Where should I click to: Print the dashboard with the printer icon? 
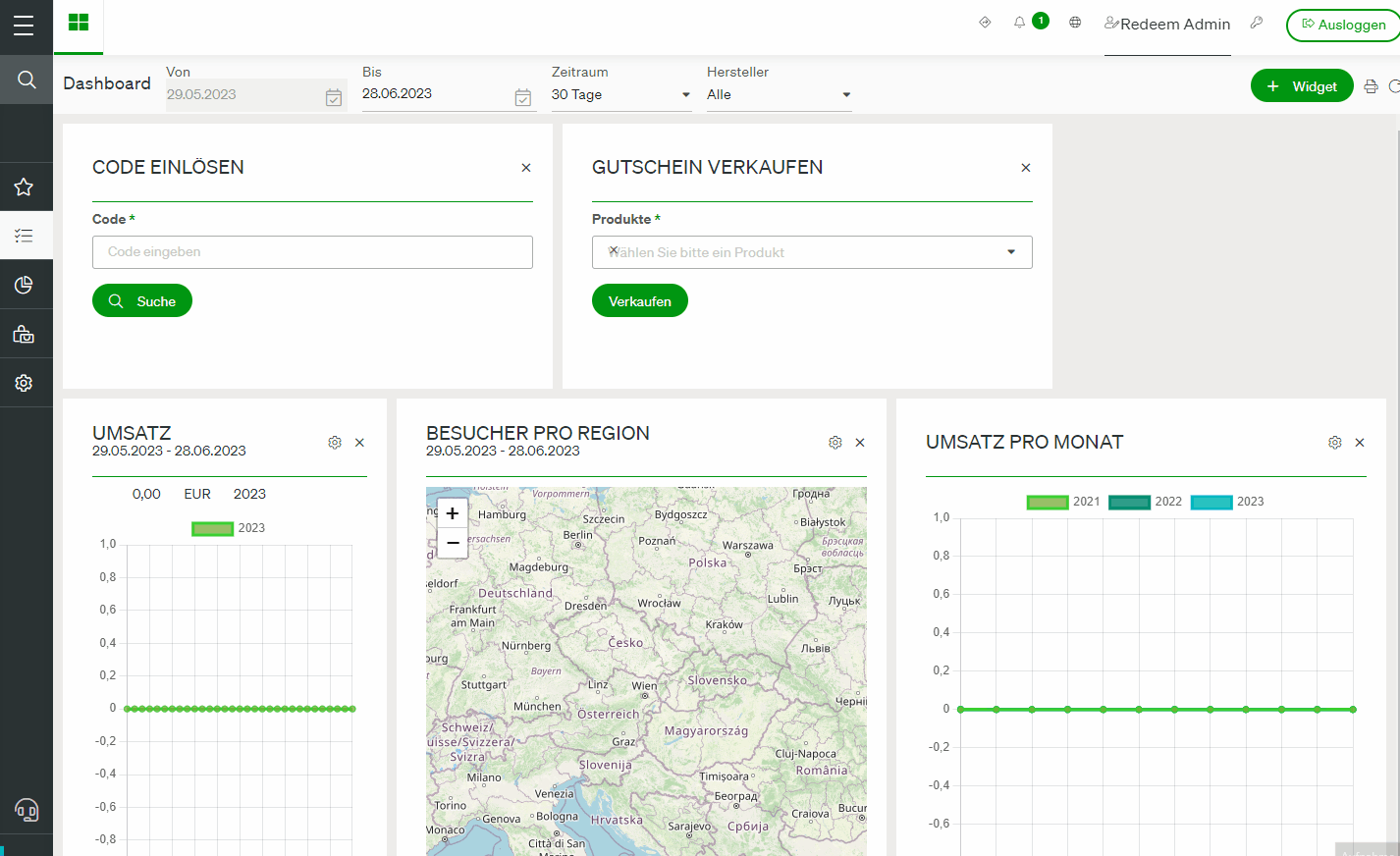pyautogui.click(x=1372, y=86)
